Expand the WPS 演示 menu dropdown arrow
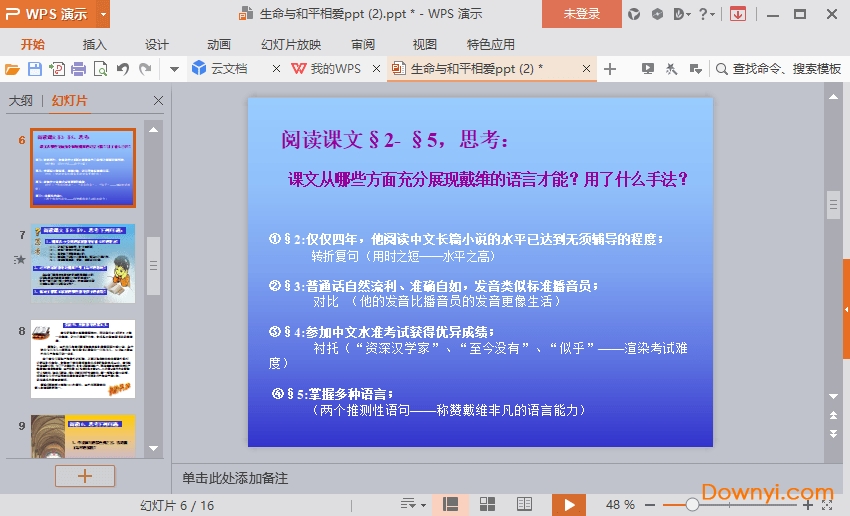 tap(103, 14)
